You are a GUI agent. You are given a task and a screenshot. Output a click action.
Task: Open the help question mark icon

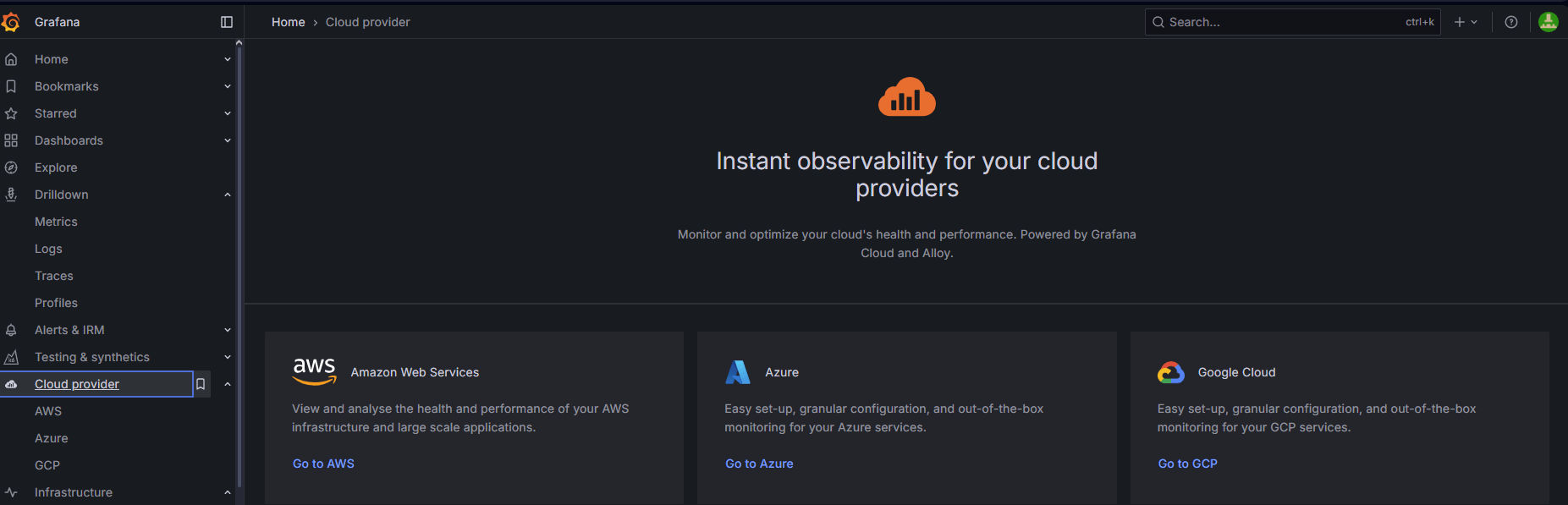pyautogui.click(x=1511, y=22)
